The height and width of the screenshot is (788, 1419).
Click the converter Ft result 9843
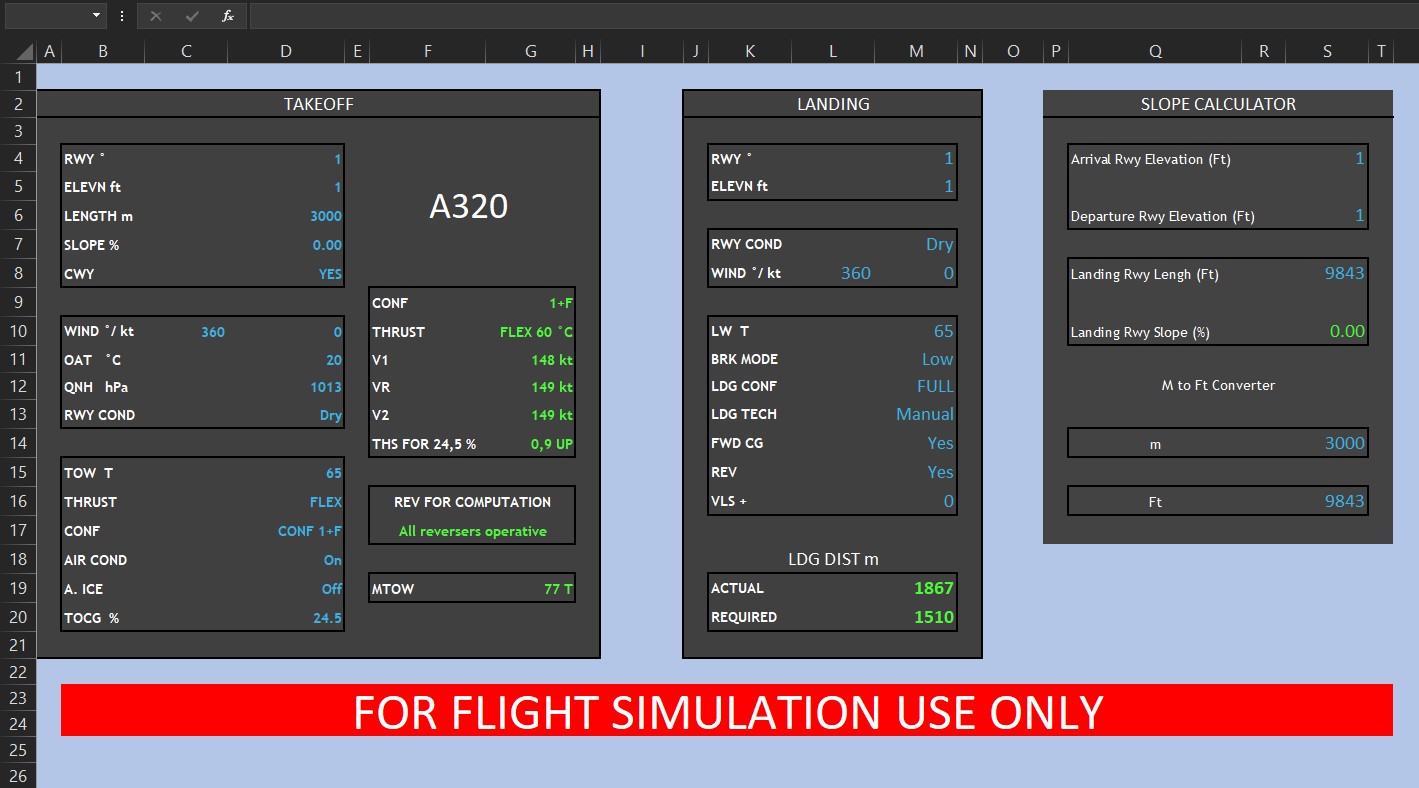(x=1344, y=501)
